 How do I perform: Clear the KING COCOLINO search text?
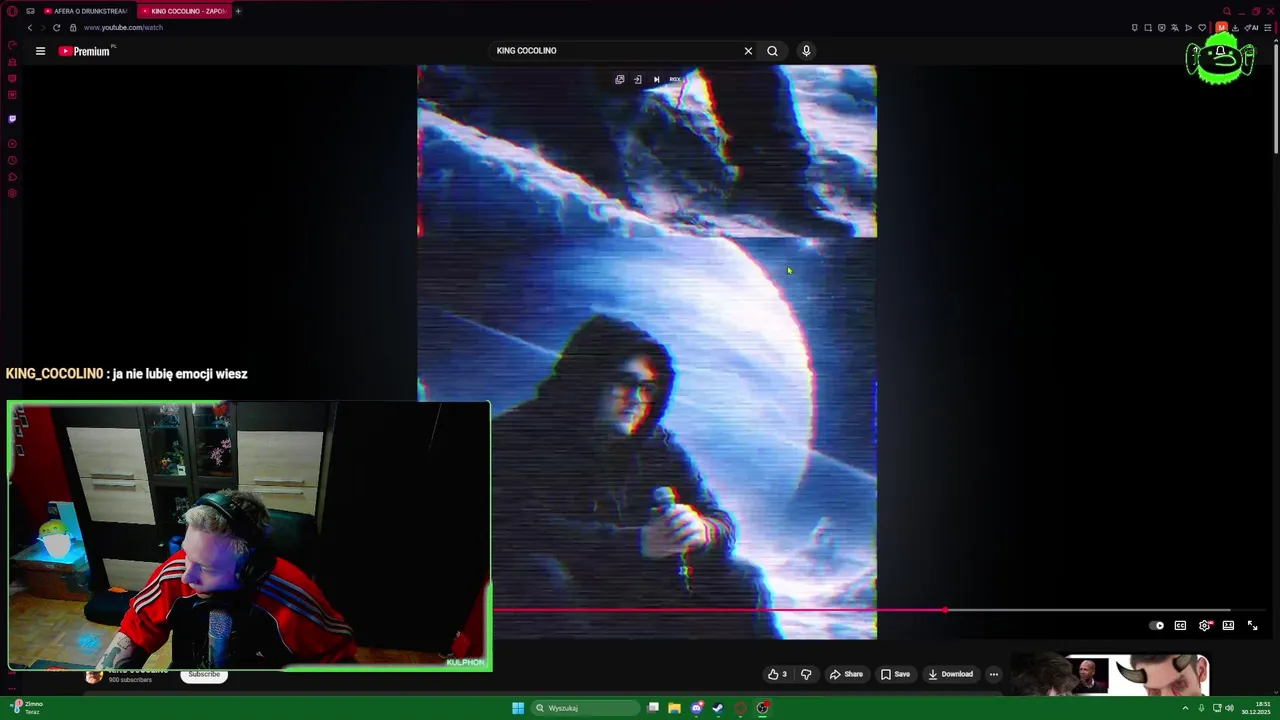(748, 51)
